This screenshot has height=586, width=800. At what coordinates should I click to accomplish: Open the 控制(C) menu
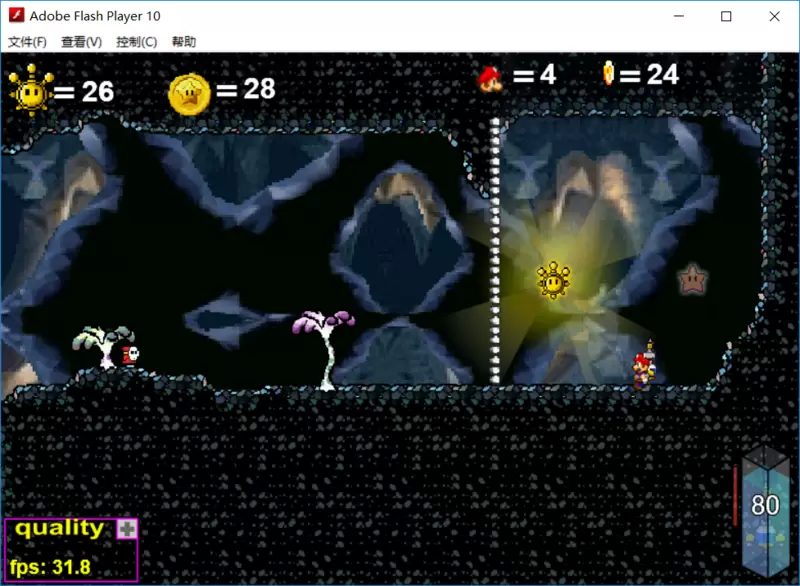[136, 42]
